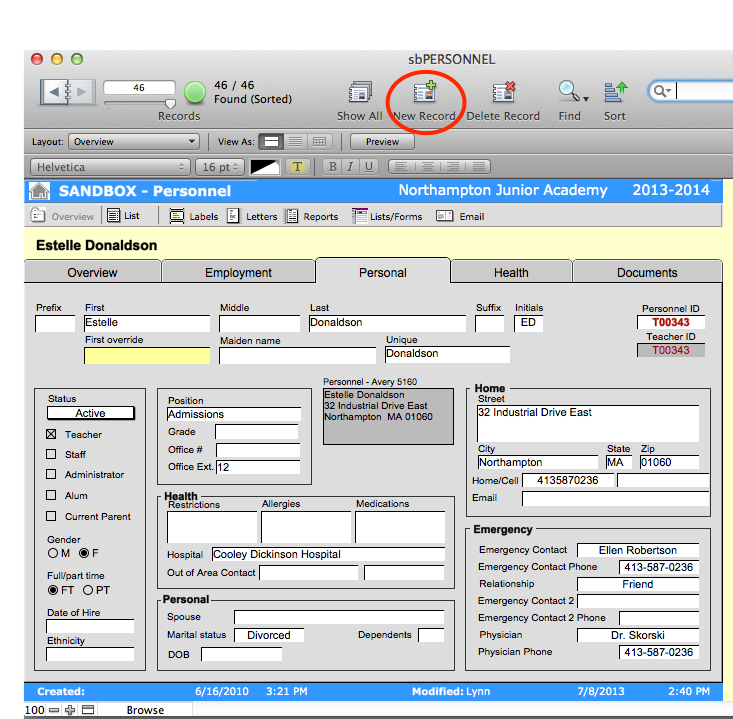Open the Layout dropdown showing Overview
Screen dimensions: 733x719
coord(133,142)
